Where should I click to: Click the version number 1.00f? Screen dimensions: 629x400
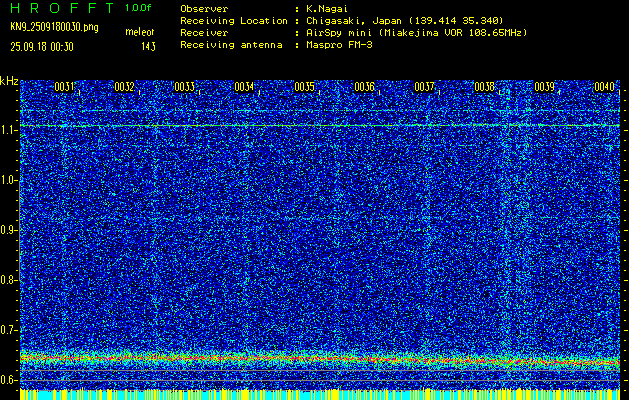(138, 8)
